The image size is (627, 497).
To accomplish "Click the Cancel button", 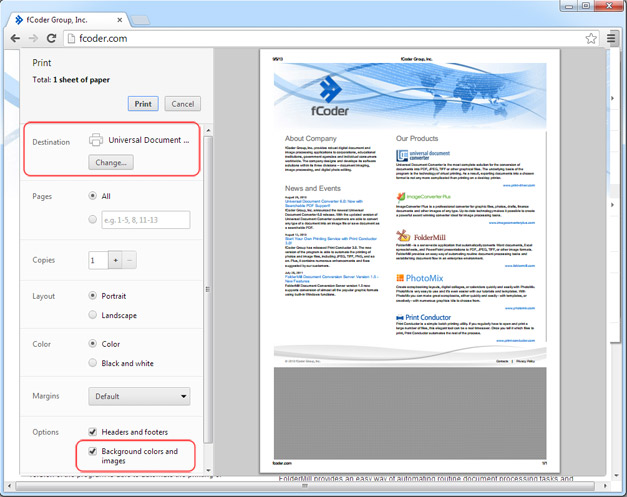I will pyautogui.click(x=183, y=104).
